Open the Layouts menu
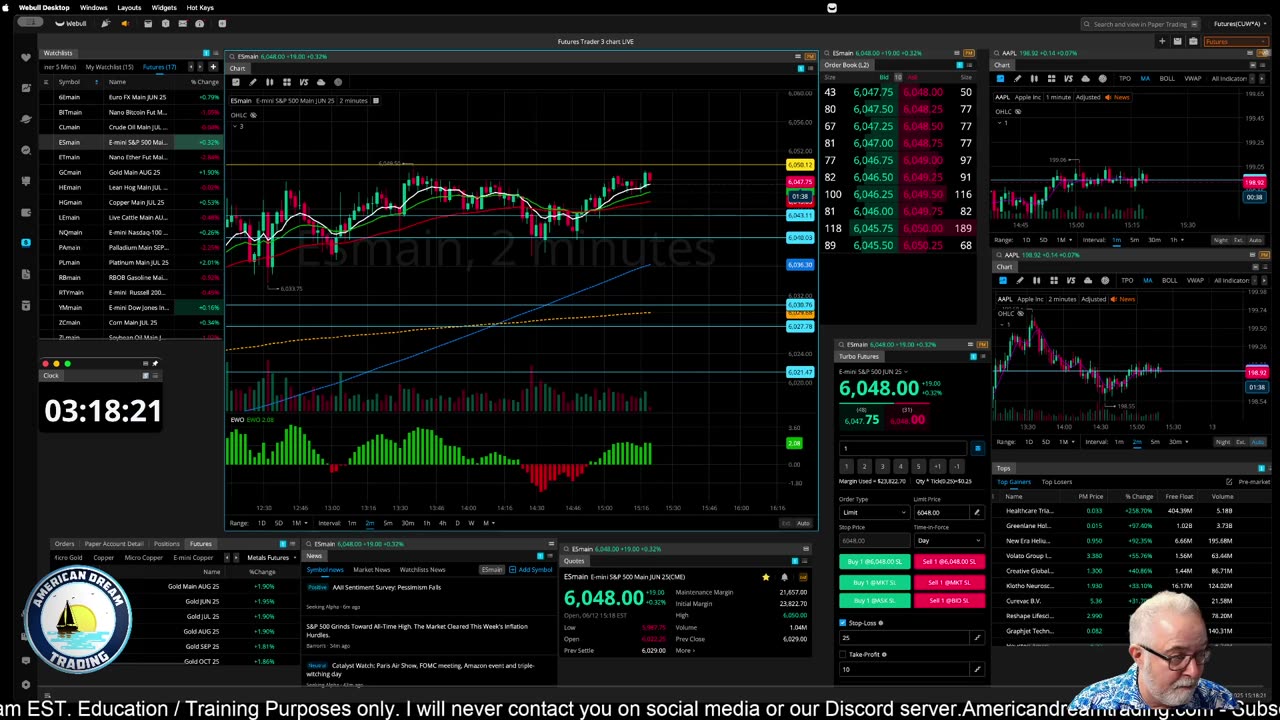This screenshot has width=1280, height=720. point(129,7)
